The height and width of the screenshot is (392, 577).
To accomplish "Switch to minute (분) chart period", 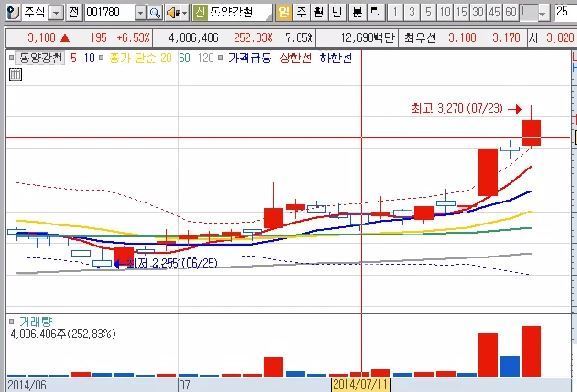I will click(357, 13).
